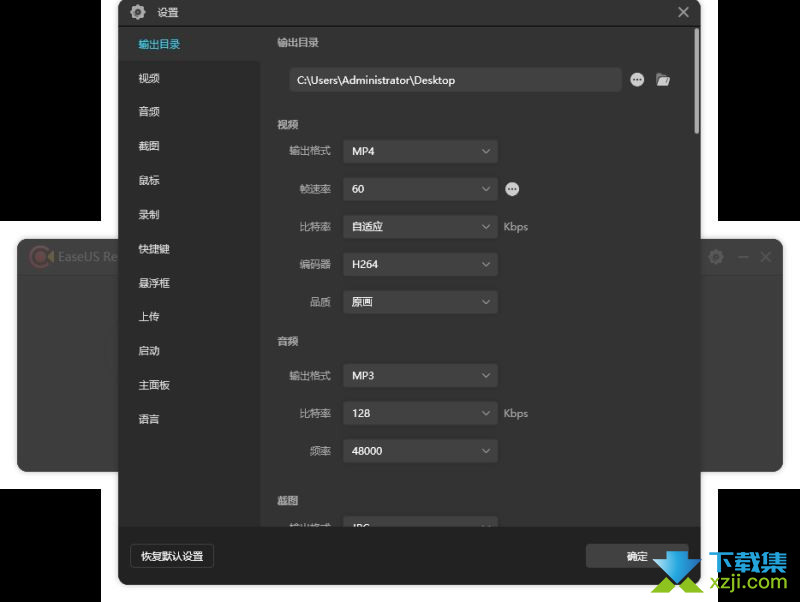800x602 pixels.
Task: Click the 截图 section heading in settings panel
Action: pyautogui.click(x=288, y=500)
